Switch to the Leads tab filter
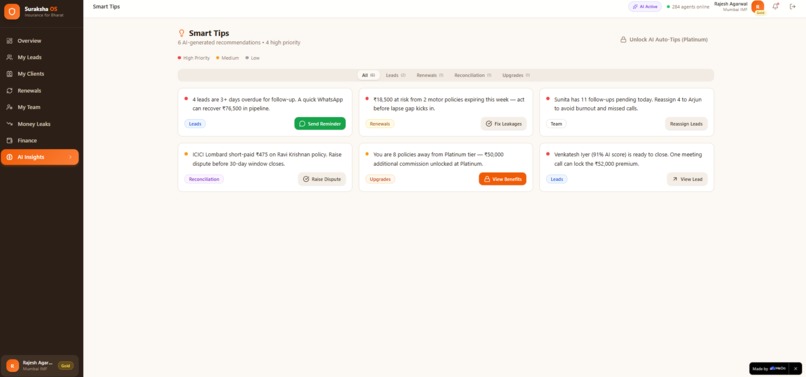 click(x=395, y=75)
